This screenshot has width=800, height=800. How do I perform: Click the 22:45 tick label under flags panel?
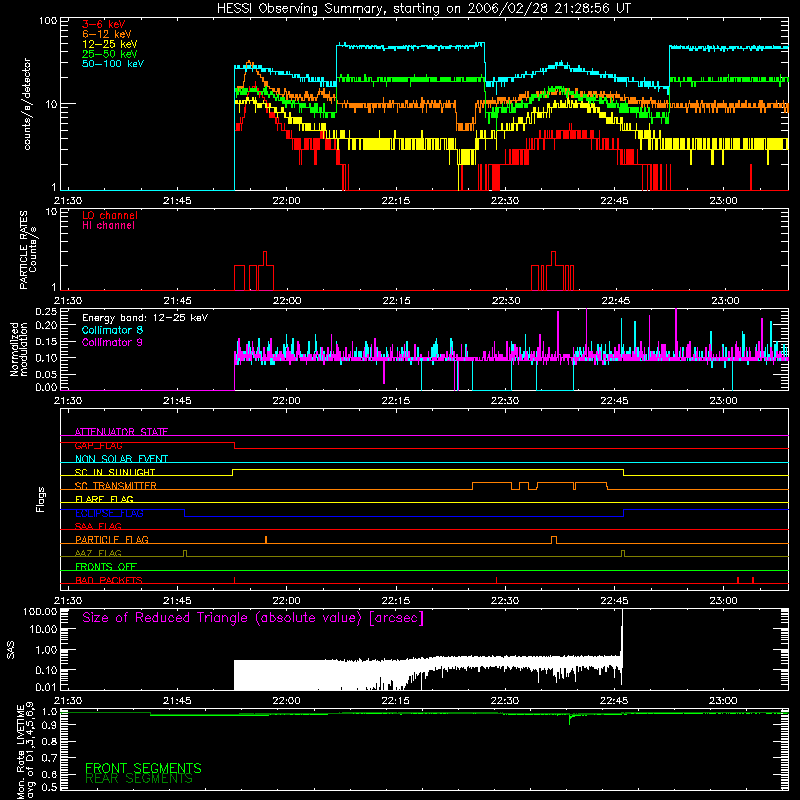tap(614, 601)
